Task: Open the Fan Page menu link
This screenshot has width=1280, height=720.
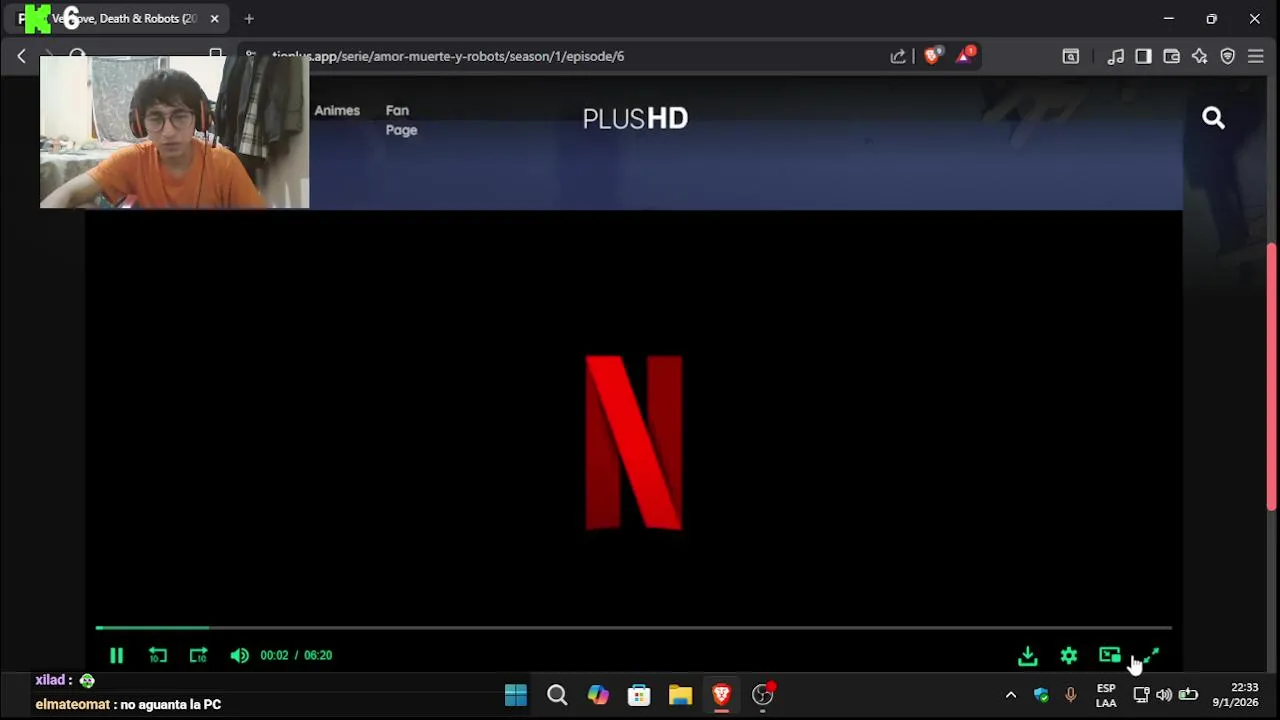Action: pyautogui.click(x=401, y=120)
